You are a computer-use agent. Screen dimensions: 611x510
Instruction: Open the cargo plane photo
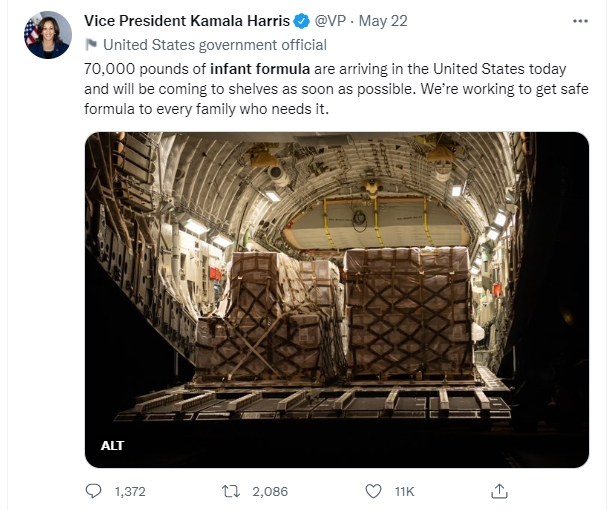point(337,300)
